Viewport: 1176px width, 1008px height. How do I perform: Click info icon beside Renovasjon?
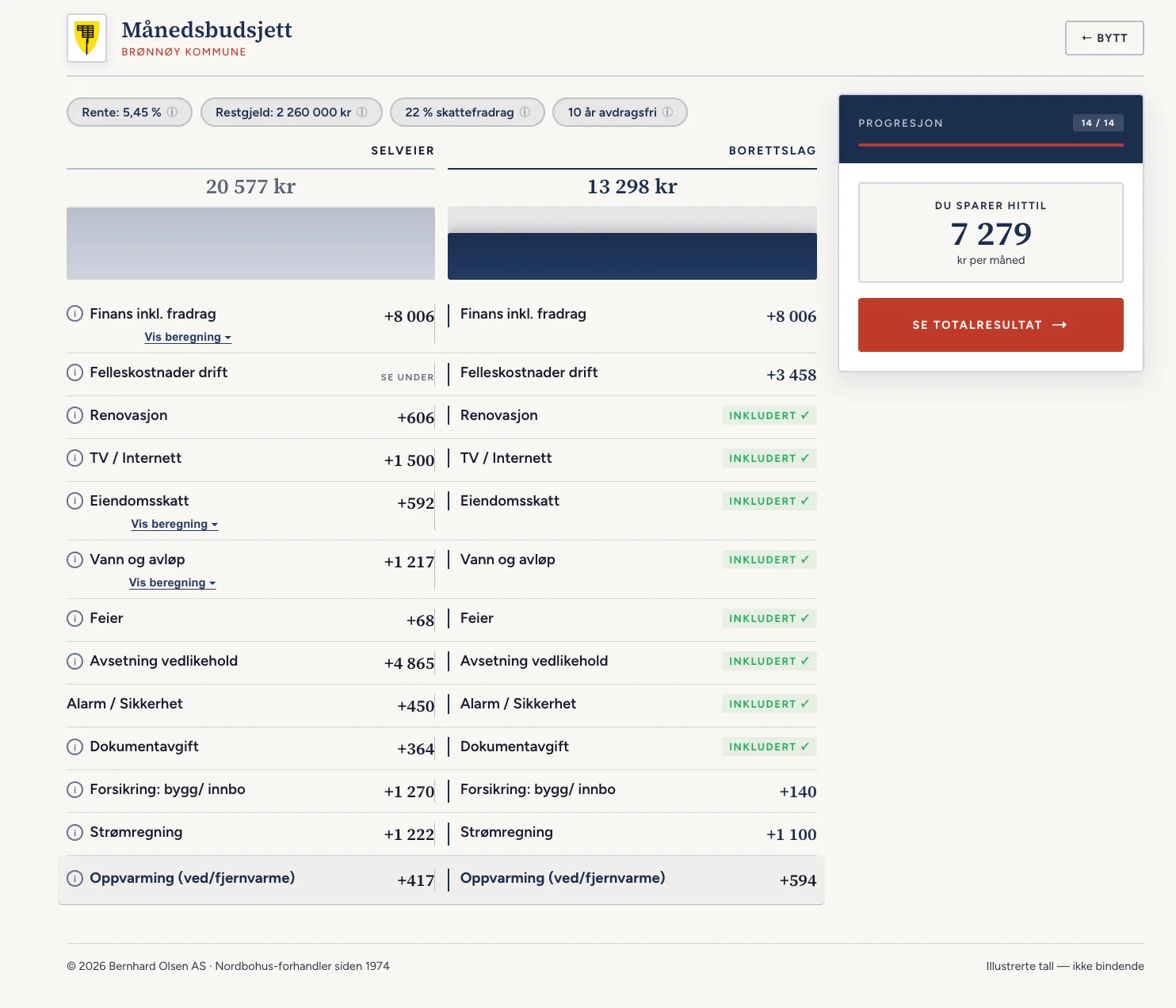pos(74,415)
